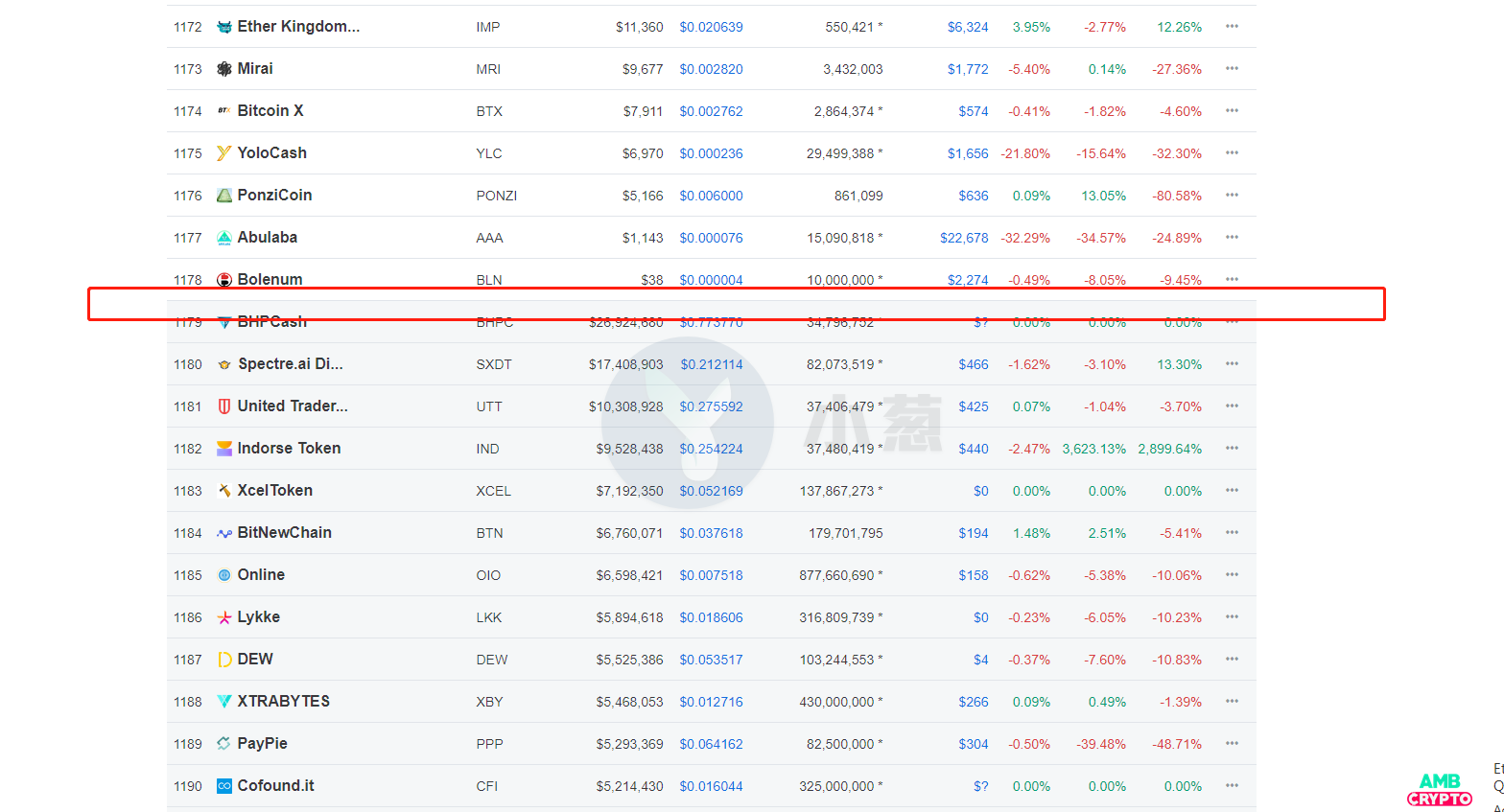Click the Spectre.ai coin icon
This screenshot has height=812, width=1504.
(x=224, y=364)
